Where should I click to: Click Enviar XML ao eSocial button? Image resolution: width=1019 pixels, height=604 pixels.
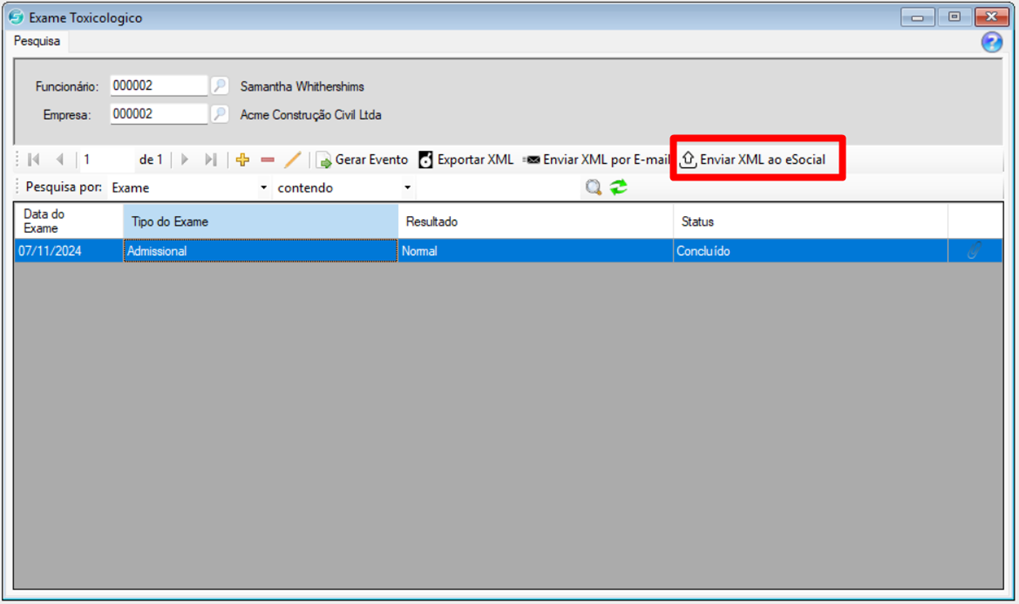click(x=753, y=159)
